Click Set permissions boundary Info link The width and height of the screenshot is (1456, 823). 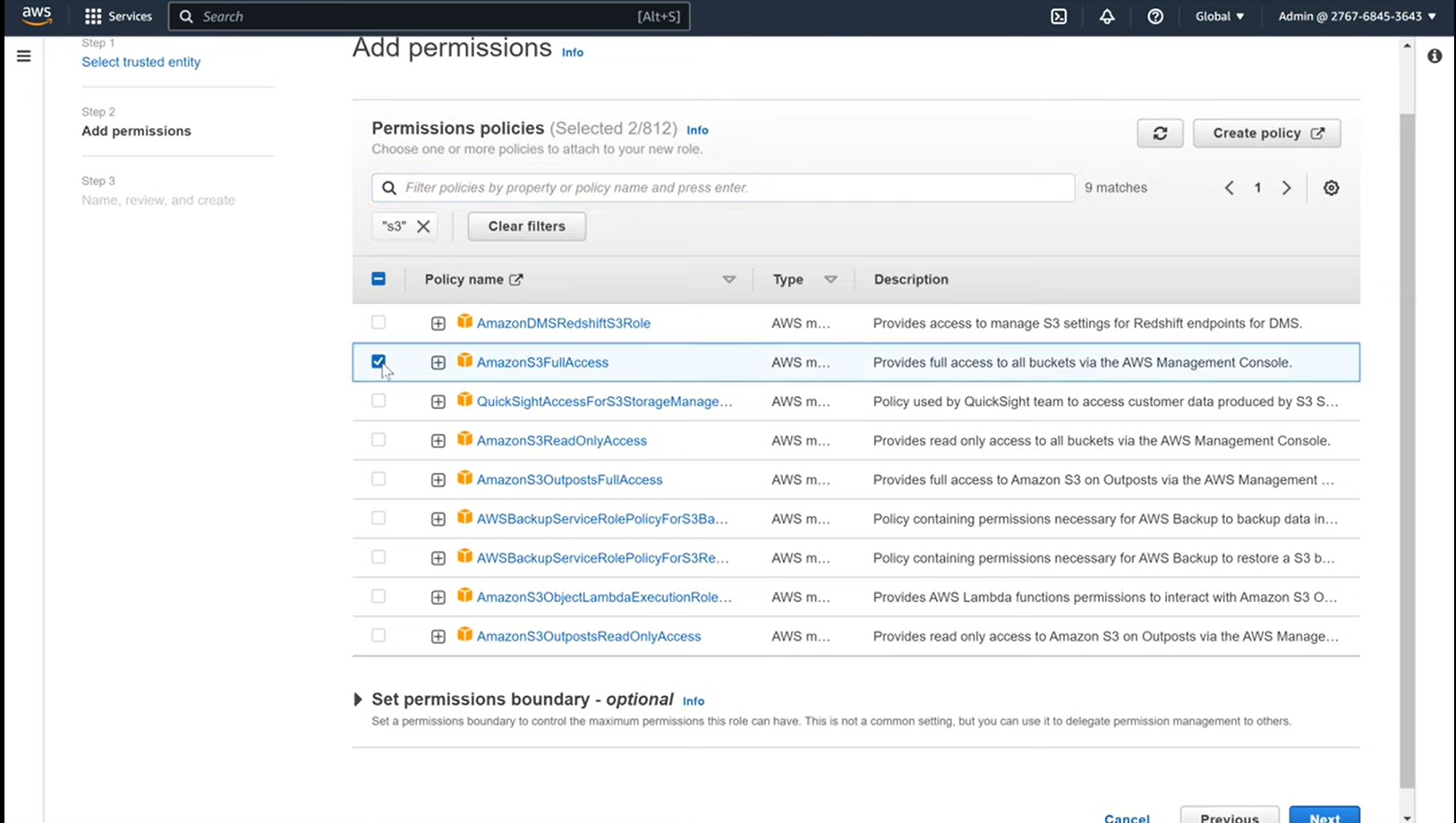[694, 701]
